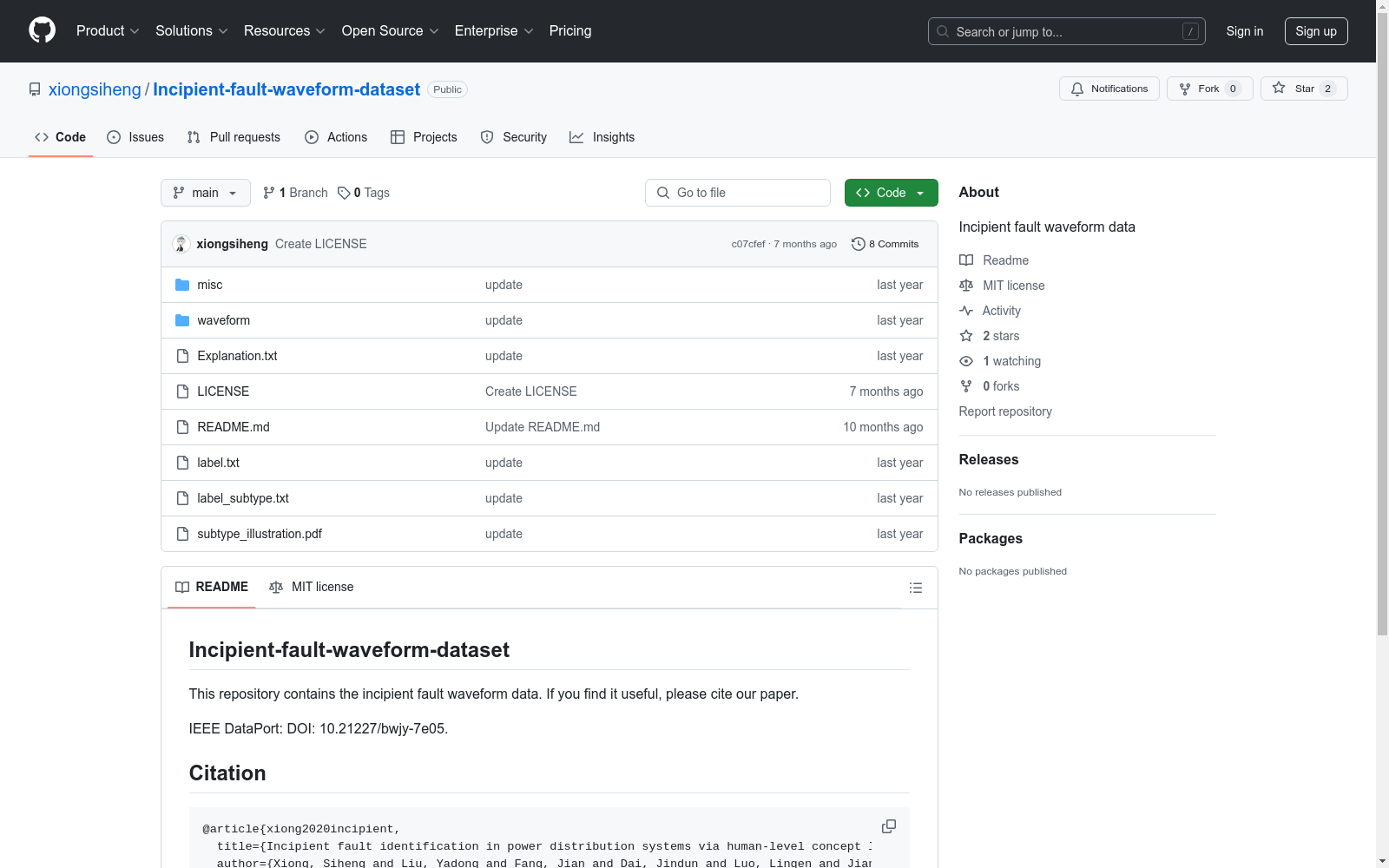This screenshot has width=1389, height=868.
Task: Expand the Open Source menu
Action: pos(391,31)
